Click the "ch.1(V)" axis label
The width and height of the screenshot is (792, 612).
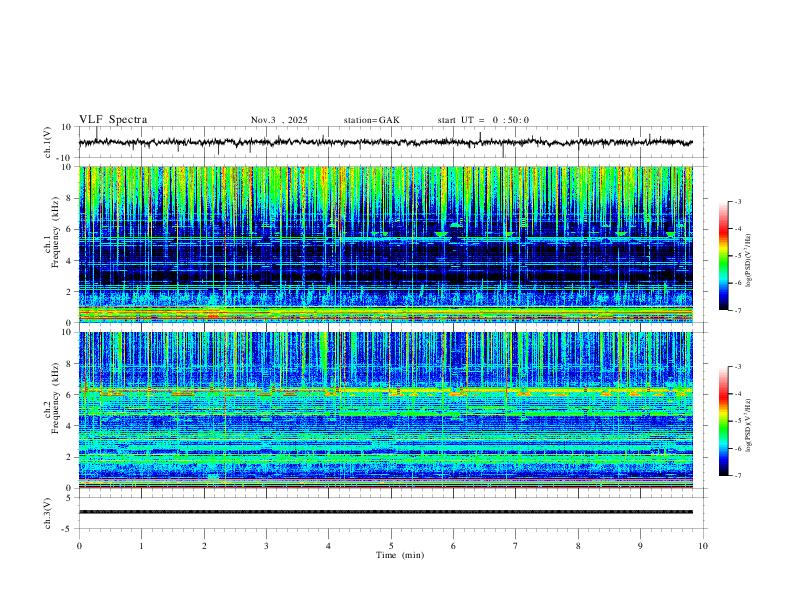tap(48, 142)
